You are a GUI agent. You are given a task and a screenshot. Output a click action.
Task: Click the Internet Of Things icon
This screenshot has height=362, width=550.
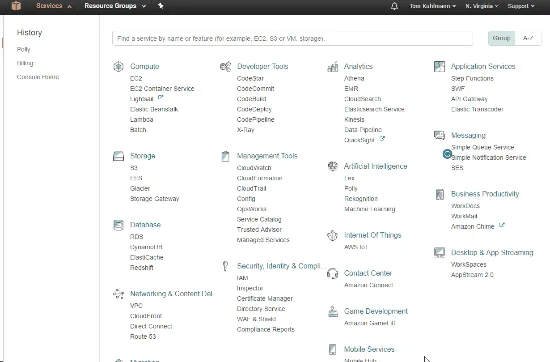click(333, 235)
